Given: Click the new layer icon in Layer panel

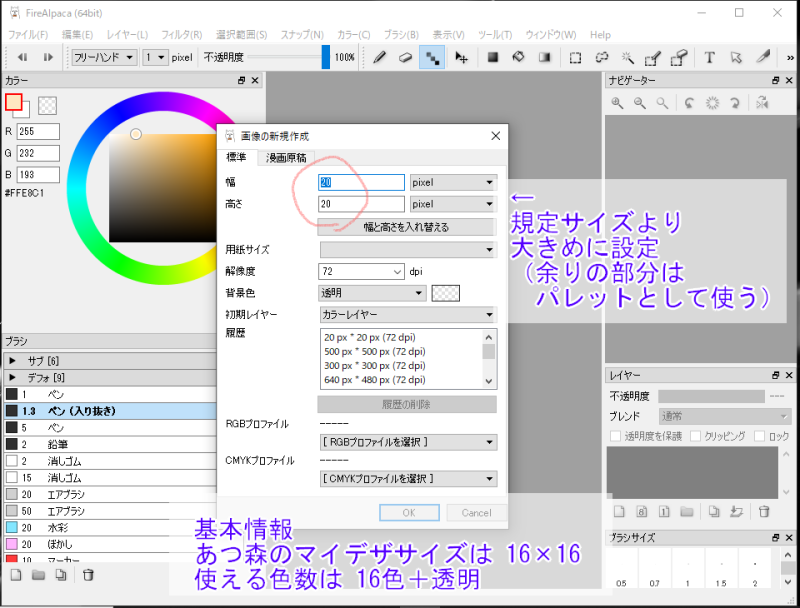Looking at the screenshot, I should coord(619,511).
